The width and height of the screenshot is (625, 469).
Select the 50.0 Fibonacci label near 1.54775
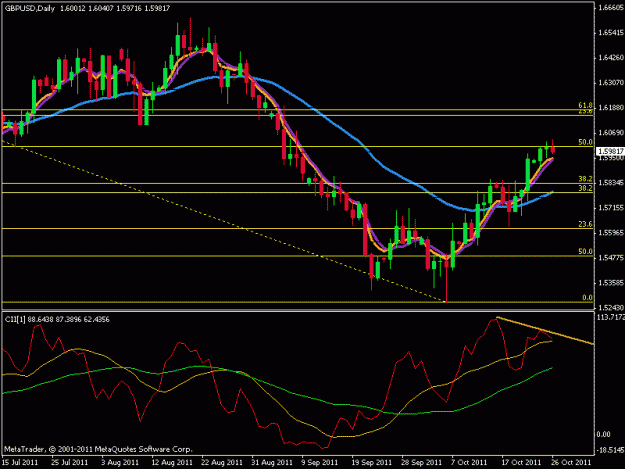[x=585, y=251]
